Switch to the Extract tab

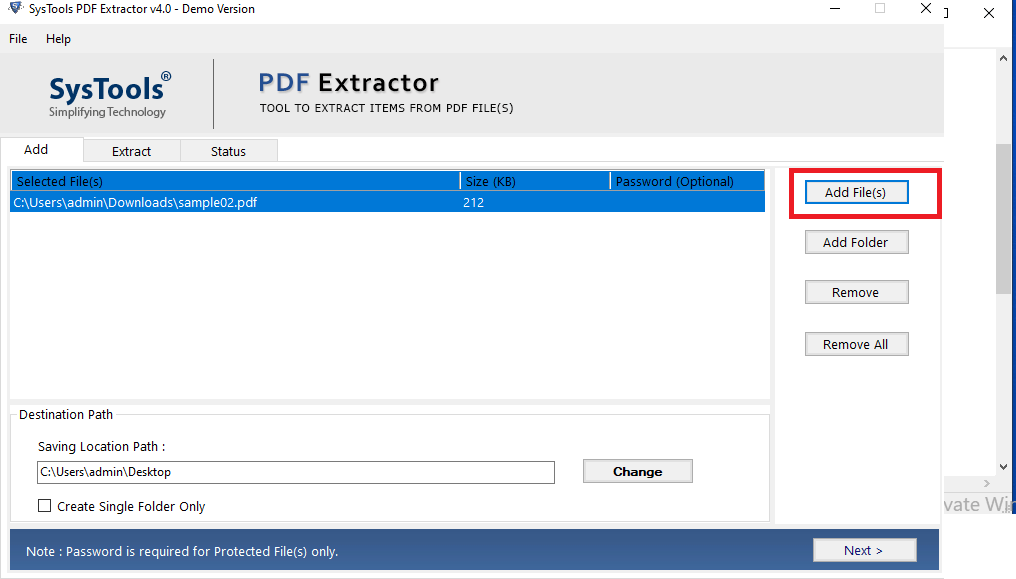point(131,150)
